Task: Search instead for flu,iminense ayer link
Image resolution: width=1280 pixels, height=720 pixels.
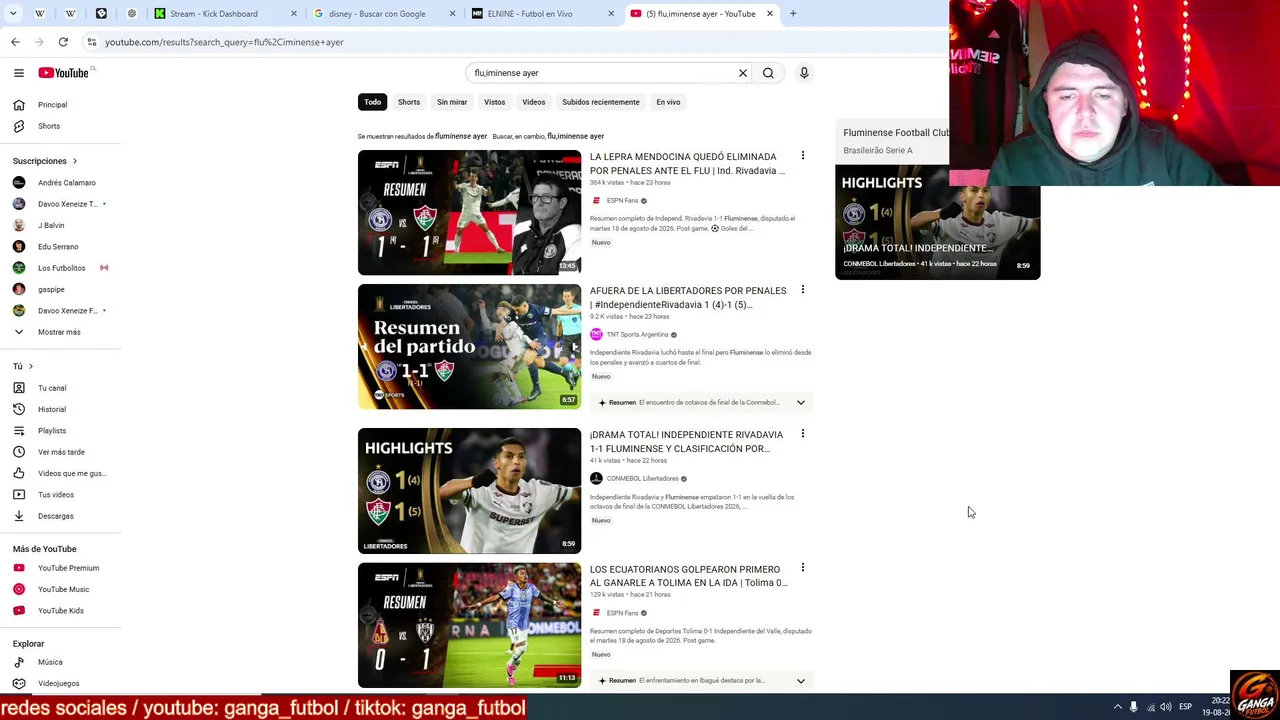Action: coord(576,136)
